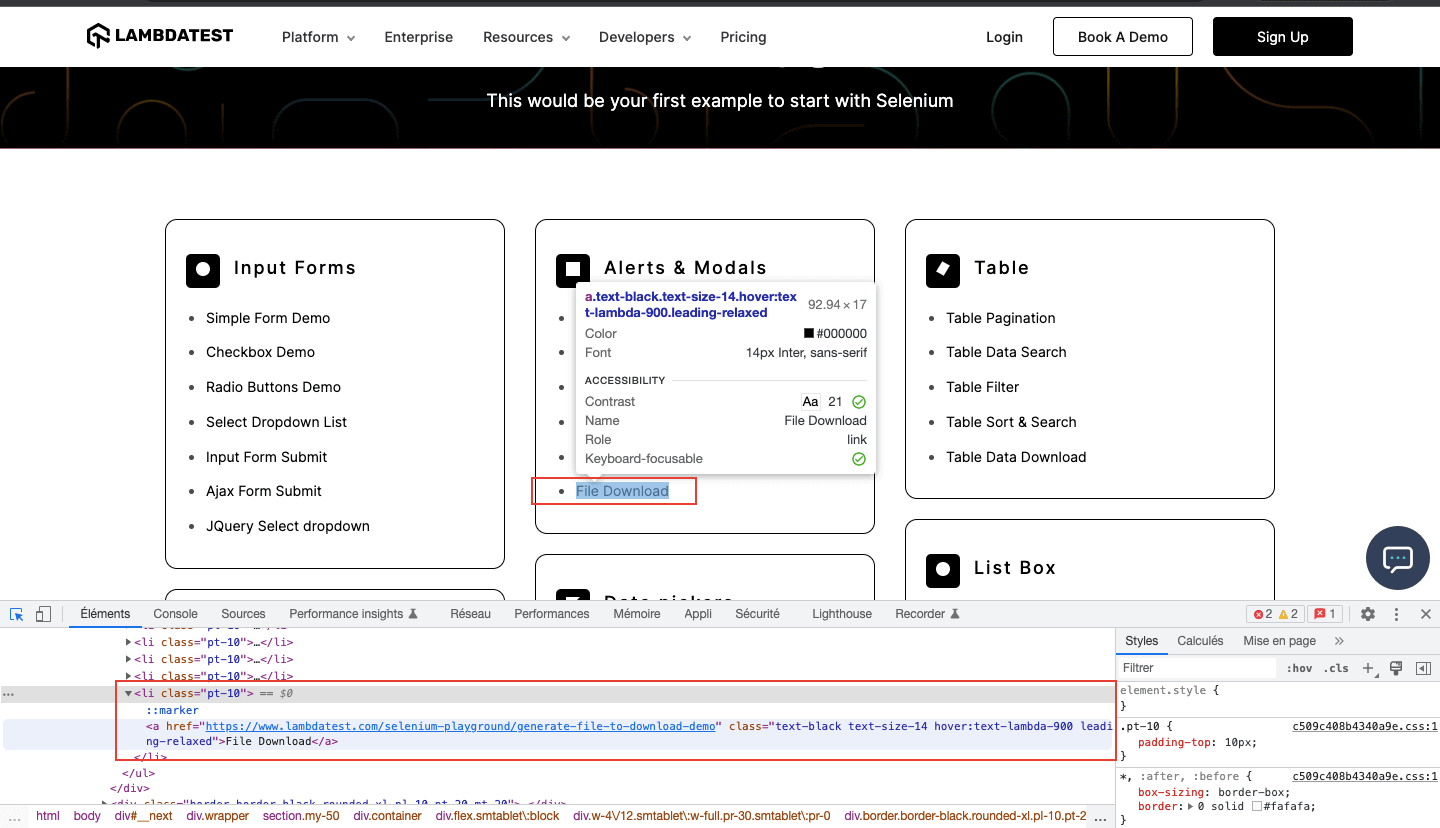This screenshot has height=828, width=1440.
Task: Switch to the Console tab
Action: tap(175, 614)
